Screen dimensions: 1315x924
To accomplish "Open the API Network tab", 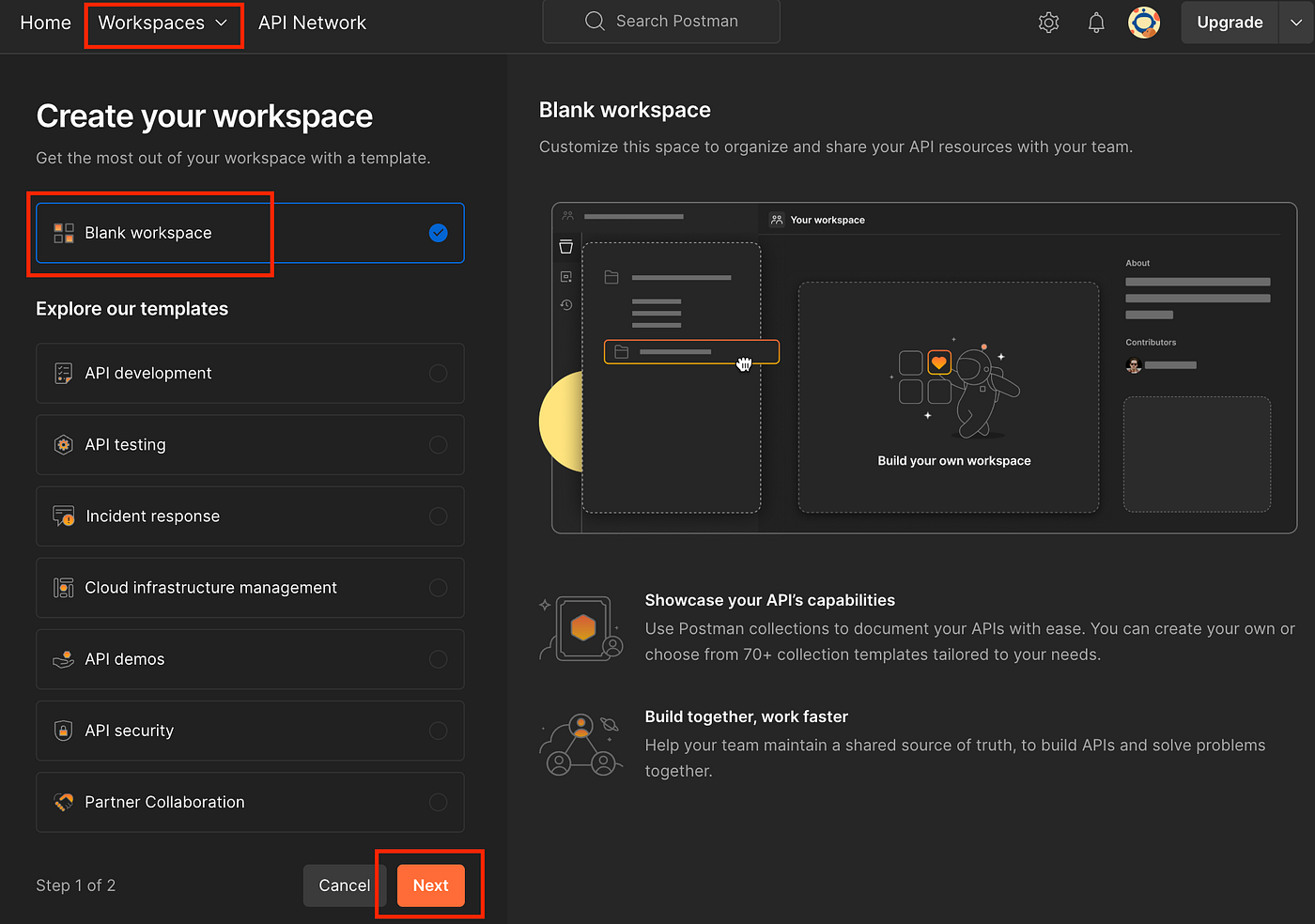I will (313, 23).
